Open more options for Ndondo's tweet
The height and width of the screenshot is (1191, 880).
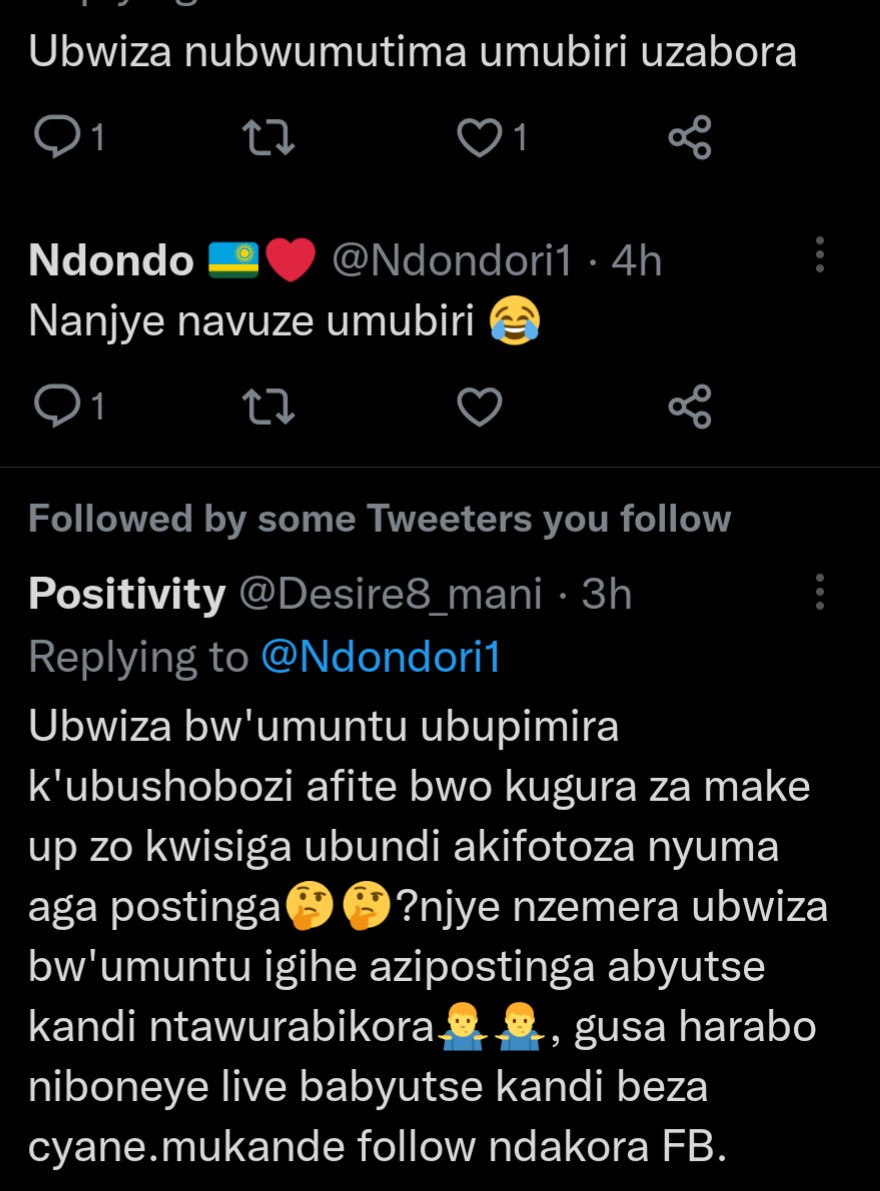819,256
